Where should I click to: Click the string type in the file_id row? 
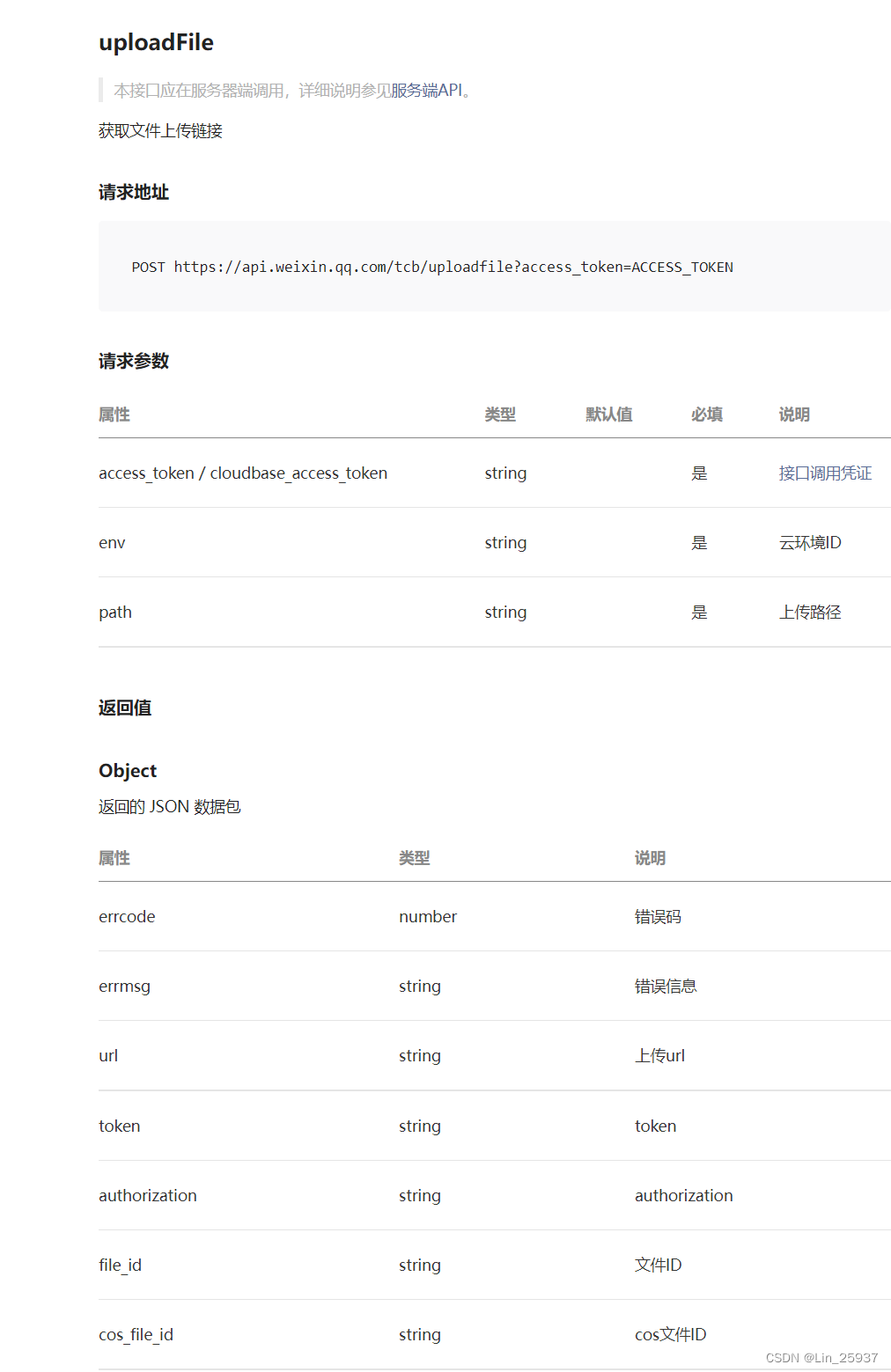click(420, 1266)
